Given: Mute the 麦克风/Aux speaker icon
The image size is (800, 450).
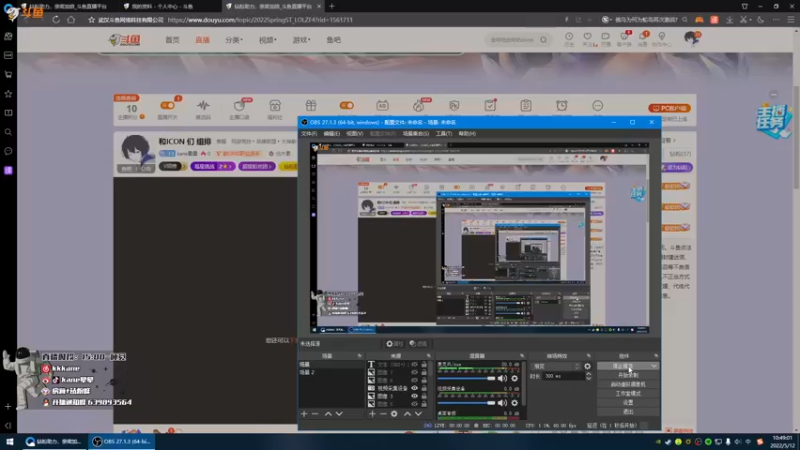Looking at the screenshot, I should click(502, 379).
